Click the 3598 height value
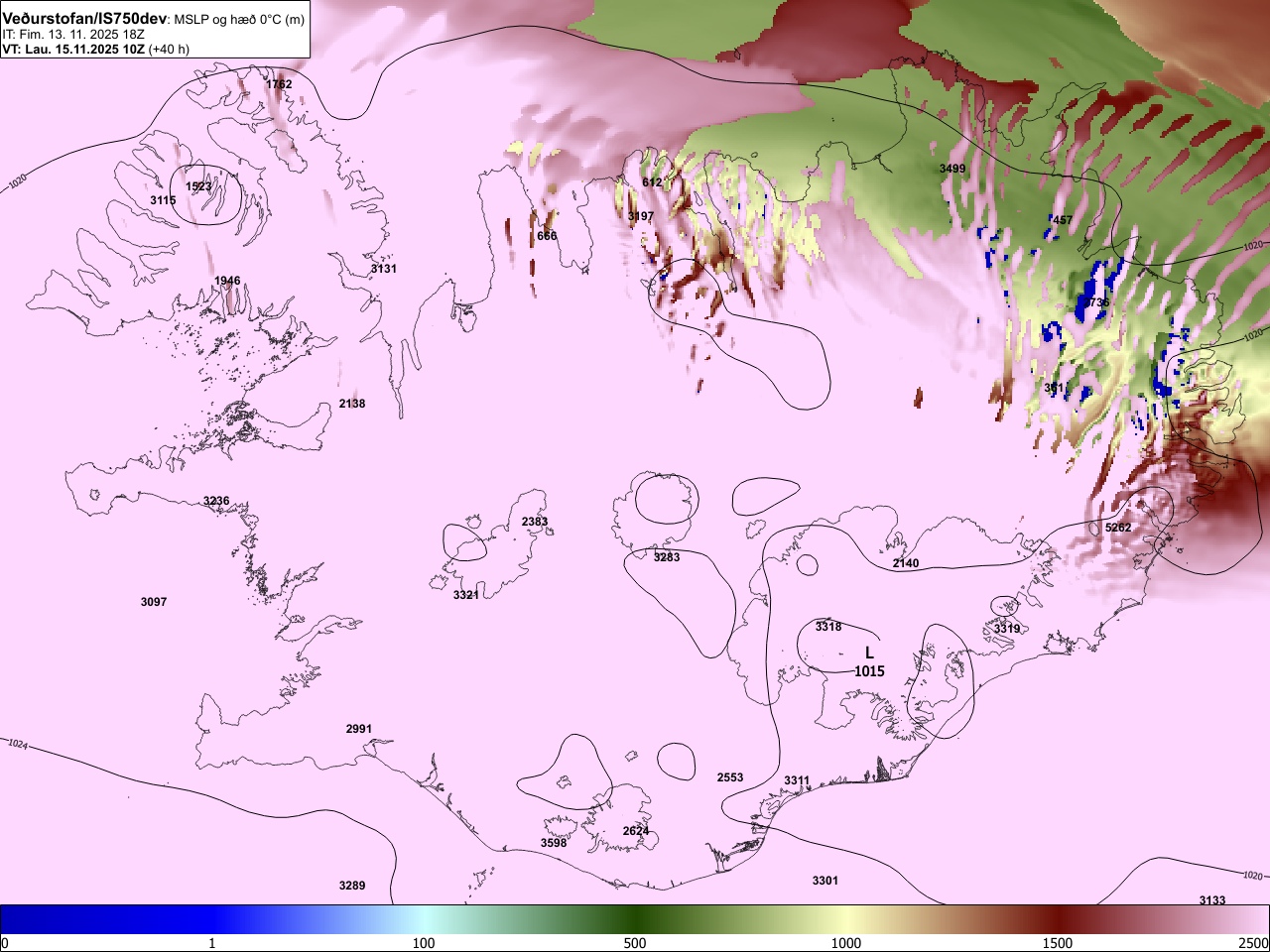Screen dimensions: 1270x952 [554, 843]
